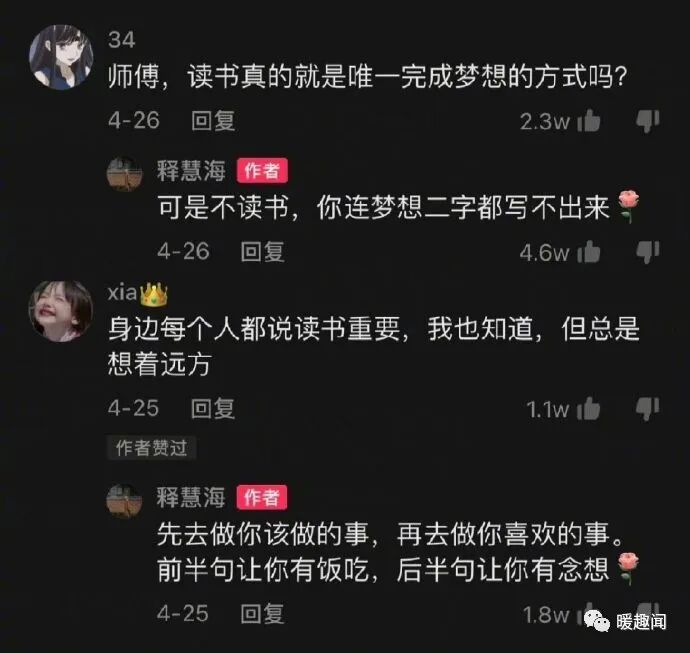Viewport: 690px width, 653px height.
Task: Reply to 释慧海's 4-26 response
Action: click(x=262, y=252)
